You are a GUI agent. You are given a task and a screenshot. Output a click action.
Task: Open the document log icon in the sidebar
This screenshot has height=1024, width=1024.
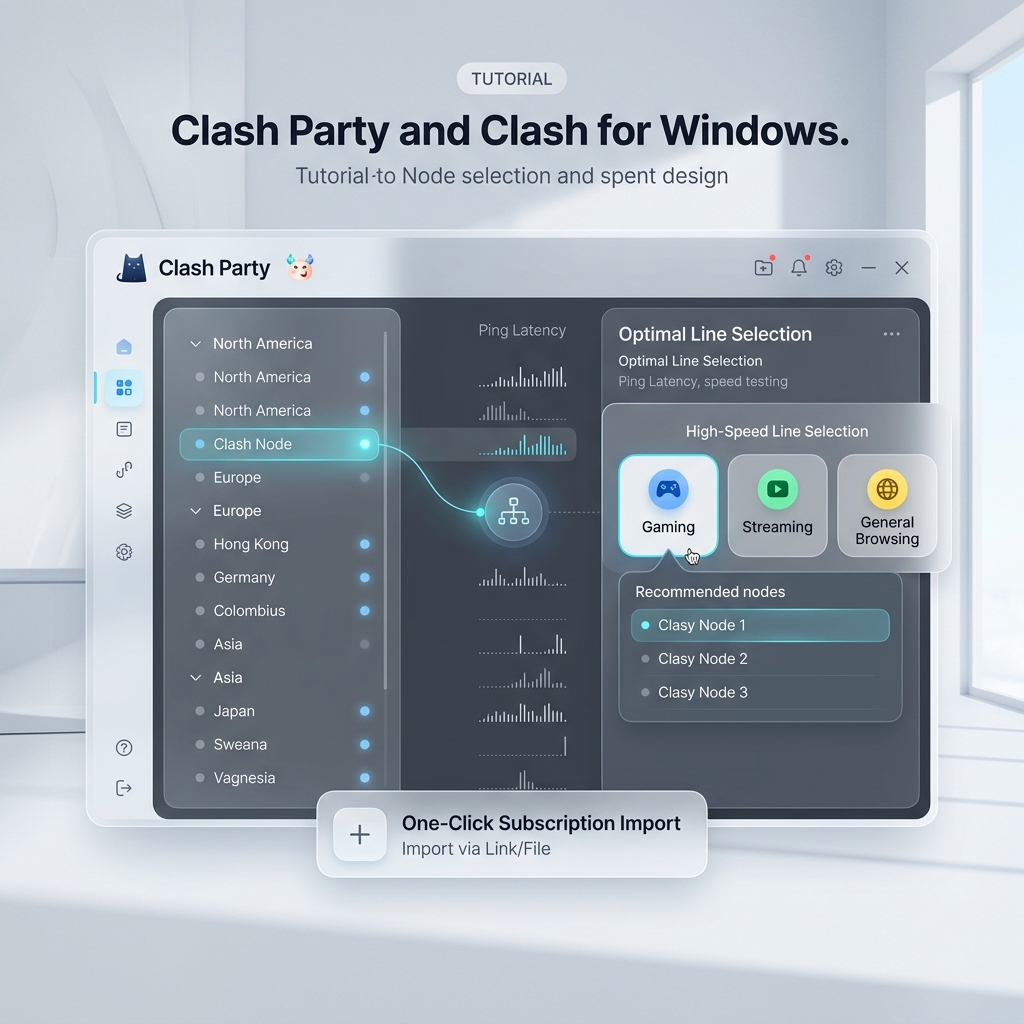tap(124, 429)
